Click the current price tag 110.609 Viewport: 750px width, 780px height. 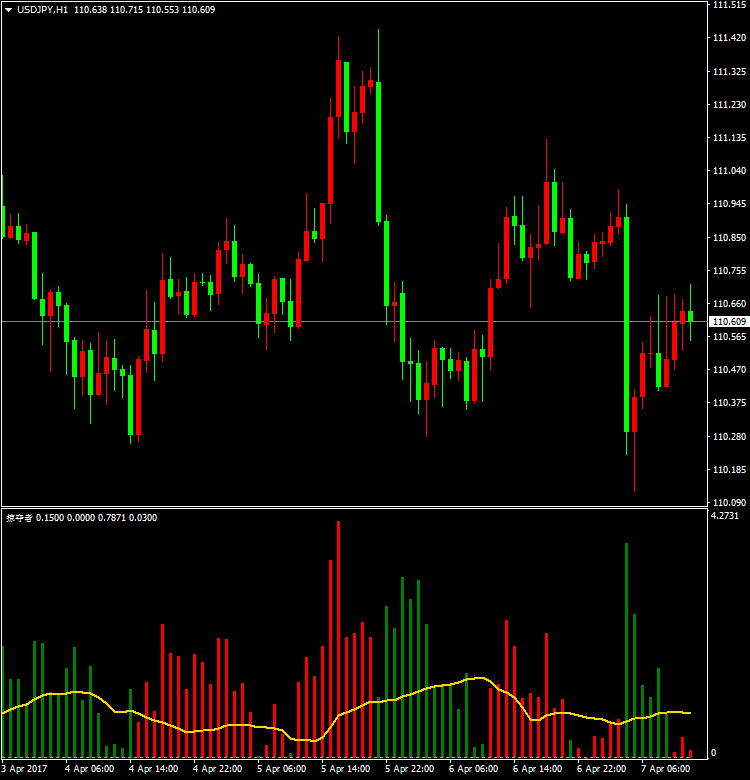(x=728, y=321)
